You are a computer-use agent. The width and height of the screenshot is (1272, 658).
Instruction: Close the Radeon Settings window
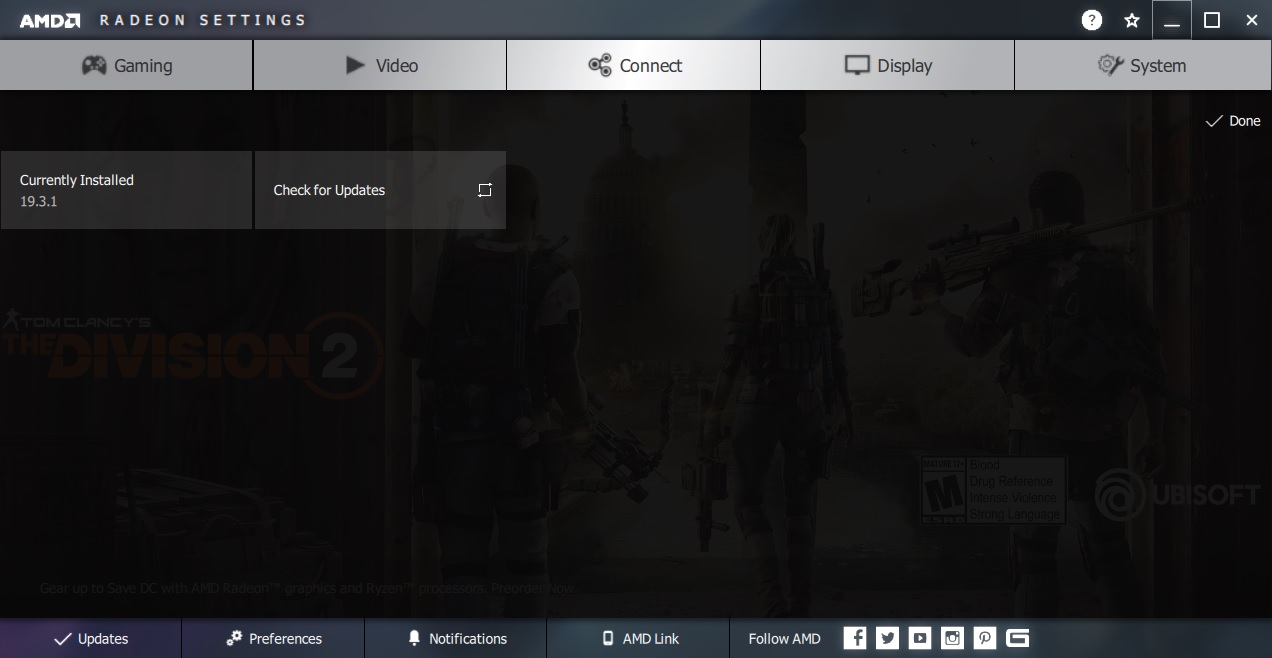pyautogui.click(x=1252, y=20)
